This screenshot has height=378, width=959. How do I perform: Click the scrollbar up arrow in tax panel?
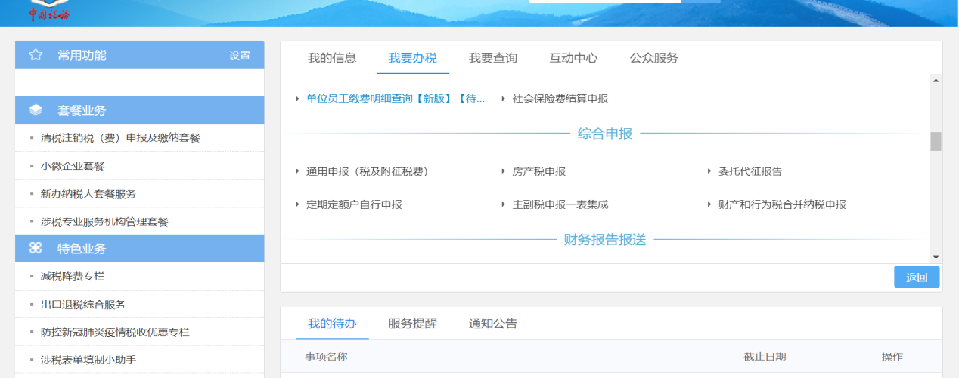coord(936,81)
